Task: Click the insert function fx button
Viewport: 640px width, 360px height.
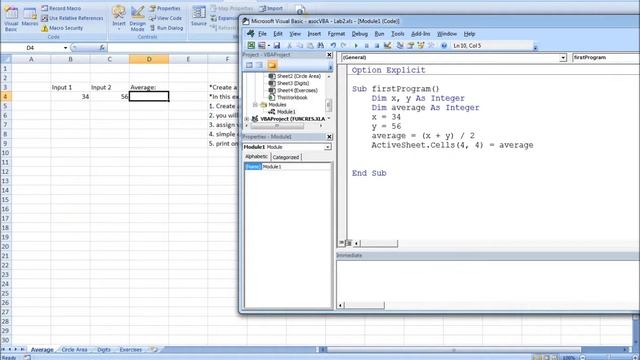Action: click(x=102, y=48)
